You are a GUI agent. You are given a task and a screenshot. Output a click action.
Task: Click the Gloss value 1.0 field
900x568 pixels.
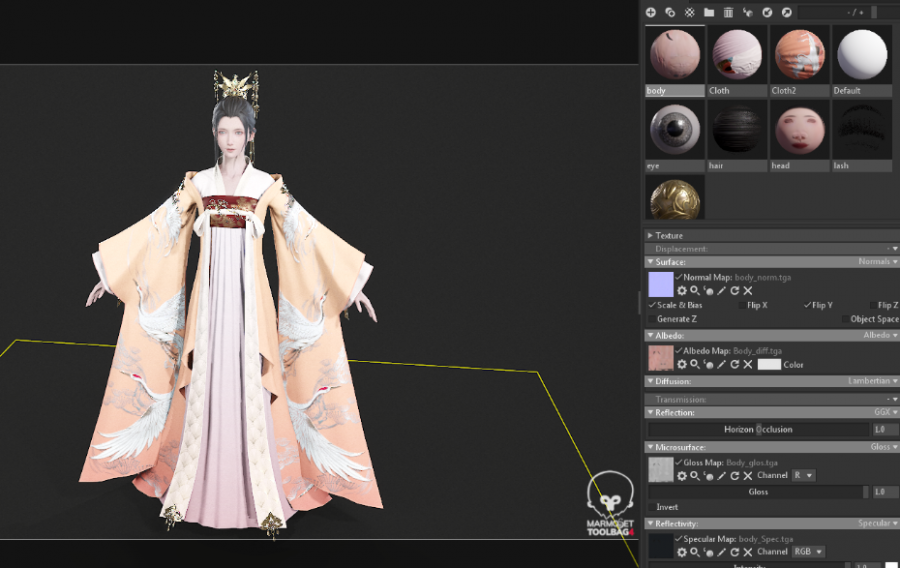(x=886, y=492)
